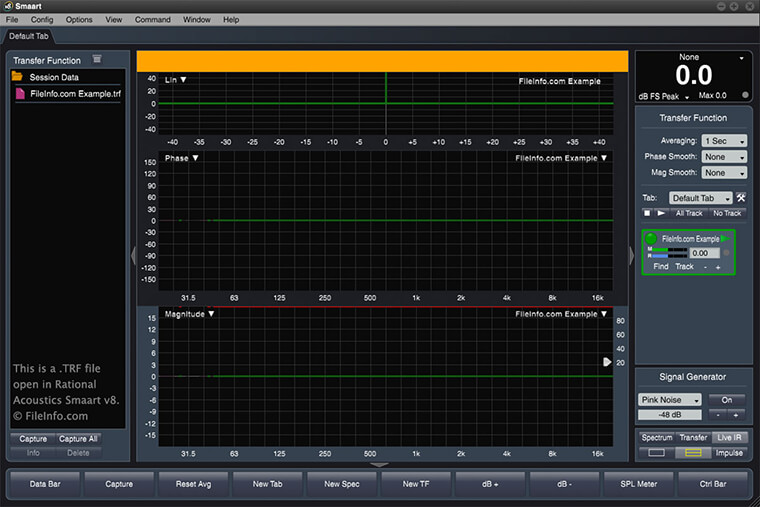Click the SPL Meter button
This screenshot has height=507, width=760.
638,484
